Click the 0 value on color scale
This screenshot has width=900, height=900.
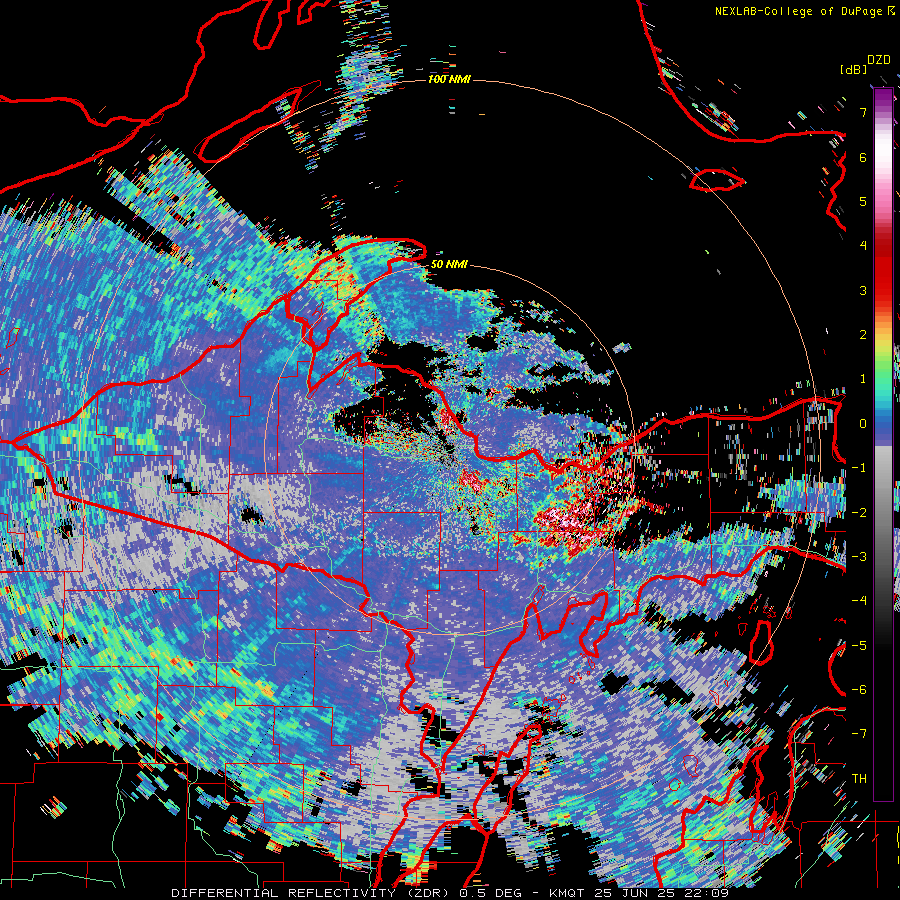coord(863,424)
